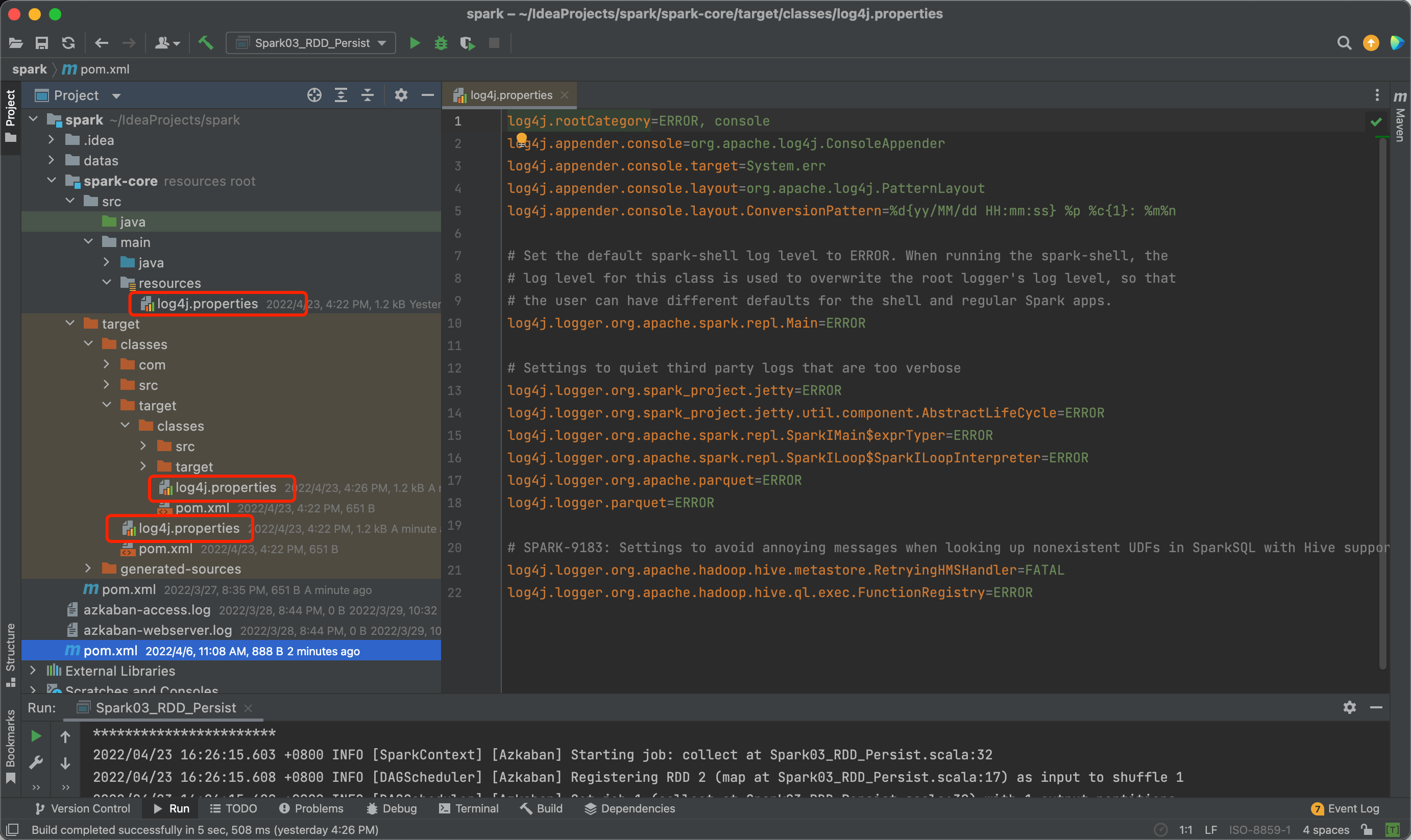Click the 1:1 cursor position indicator
This screenshot has height=840, width=1411.
click(1186, 830)
